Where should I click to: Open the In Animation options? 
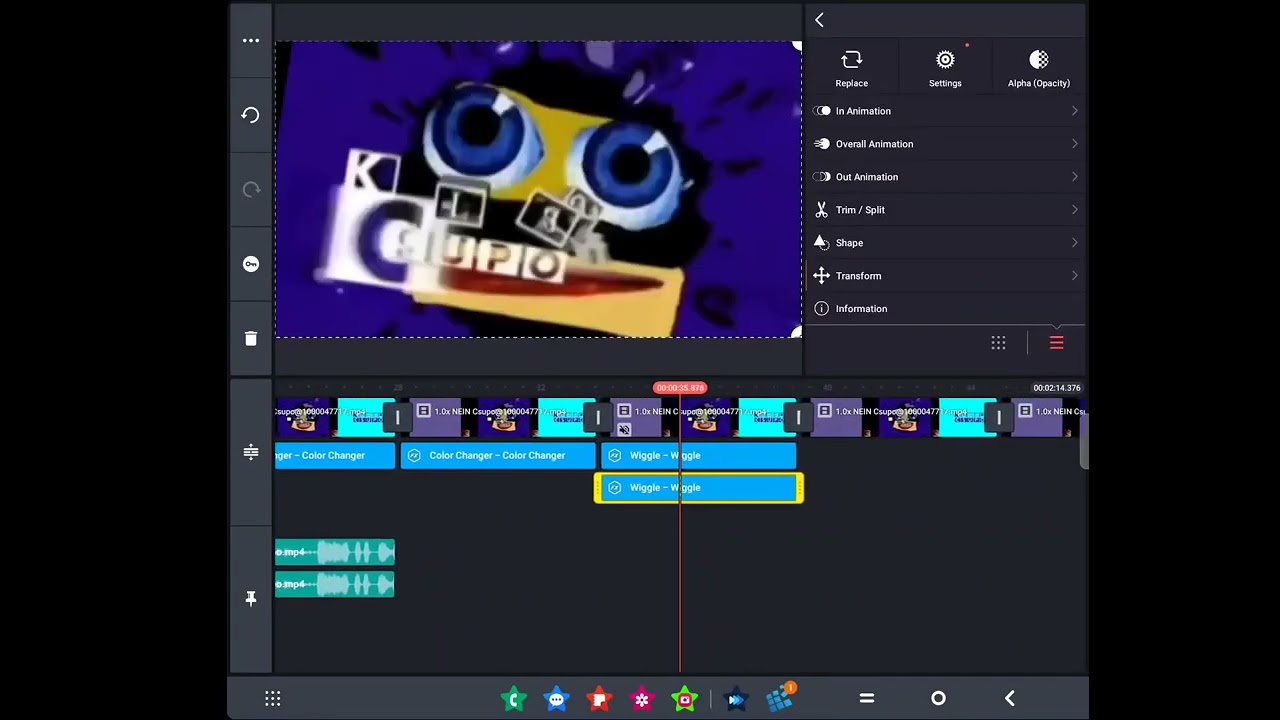945,111
